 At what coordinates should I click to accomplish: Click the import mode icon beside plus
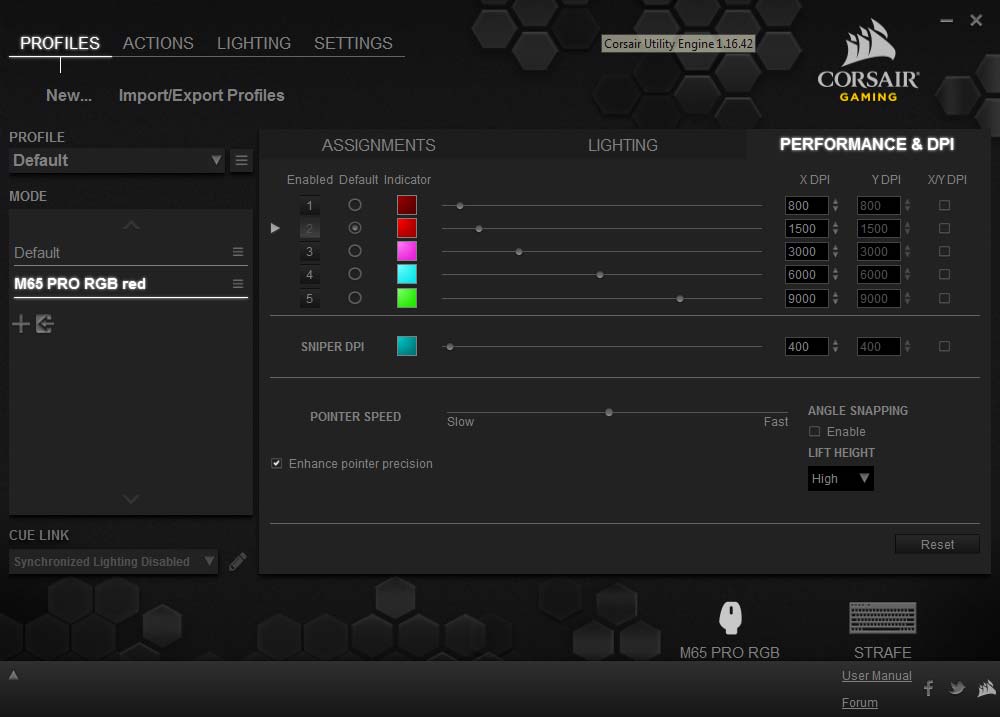click(x=45, y=324)
